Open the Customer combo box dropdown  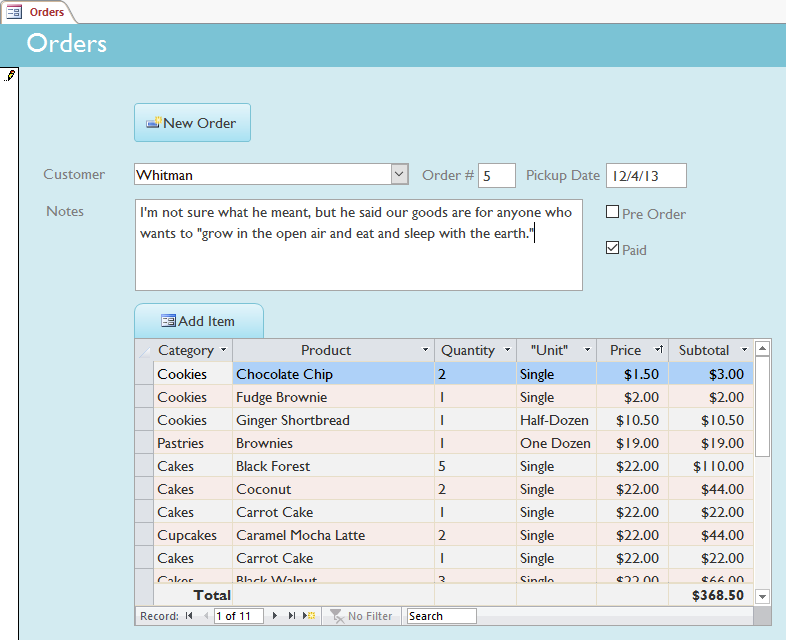[x=399, y=174]
